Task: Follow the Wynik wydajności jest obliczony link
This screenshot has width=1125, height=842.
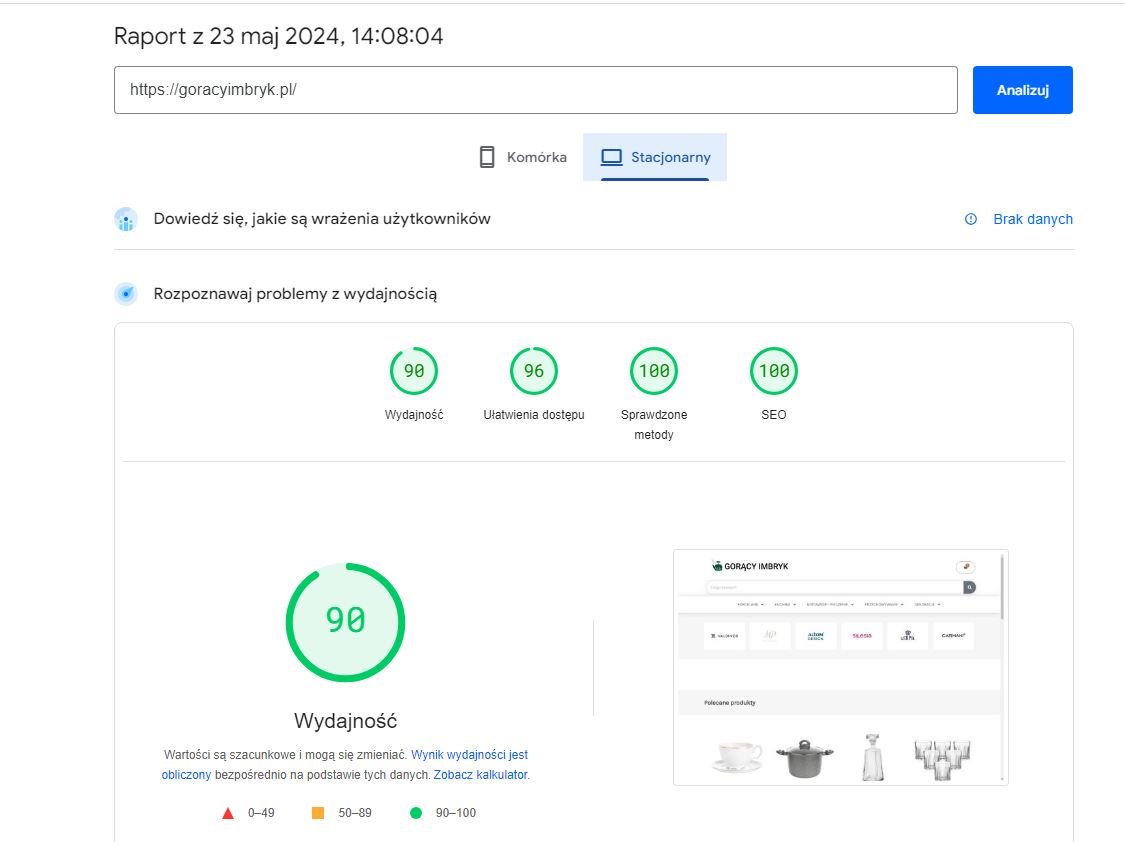Action: (469, 755)
